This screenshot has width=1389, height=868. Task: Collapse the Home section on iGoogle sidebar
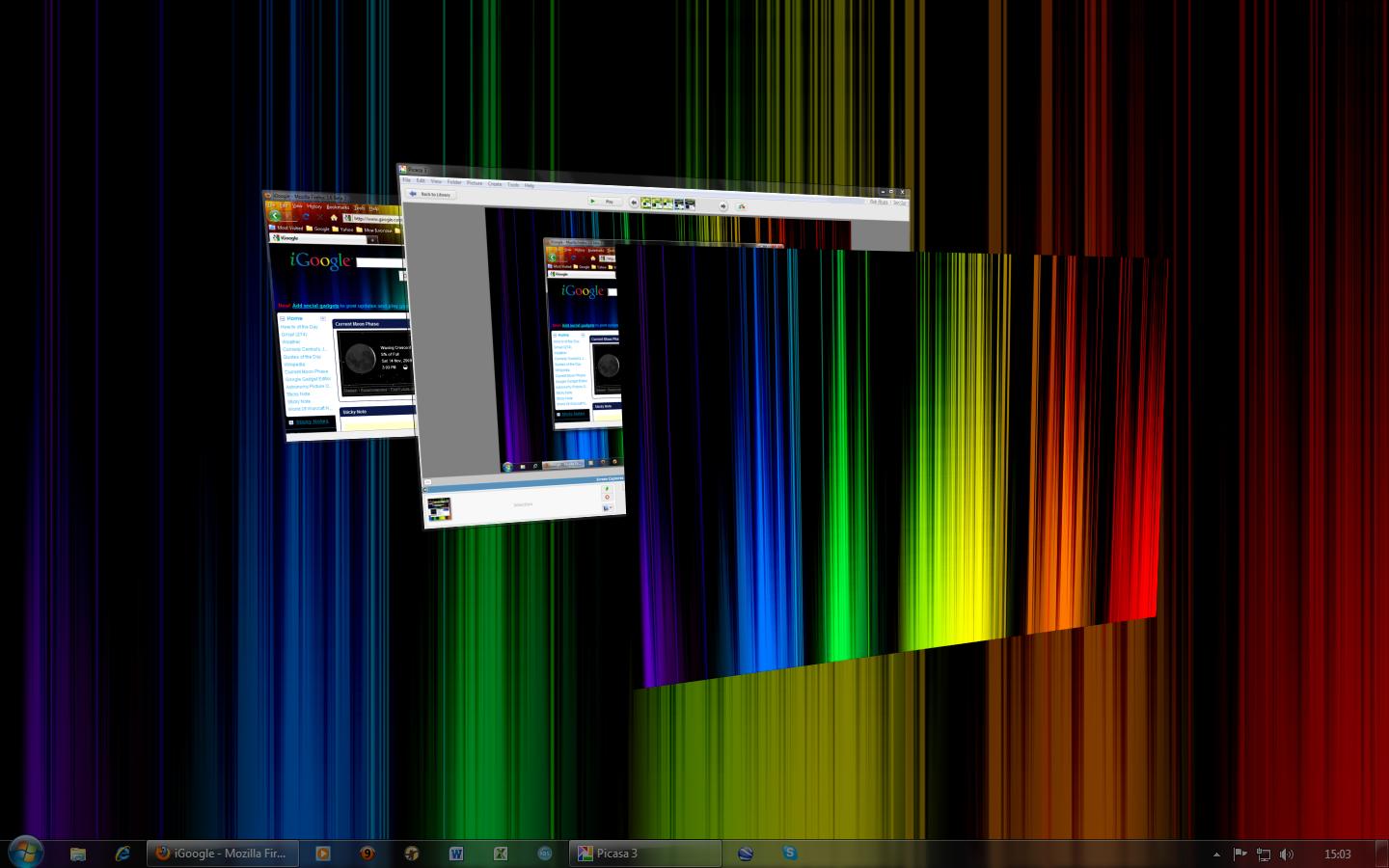coord(282,318)
